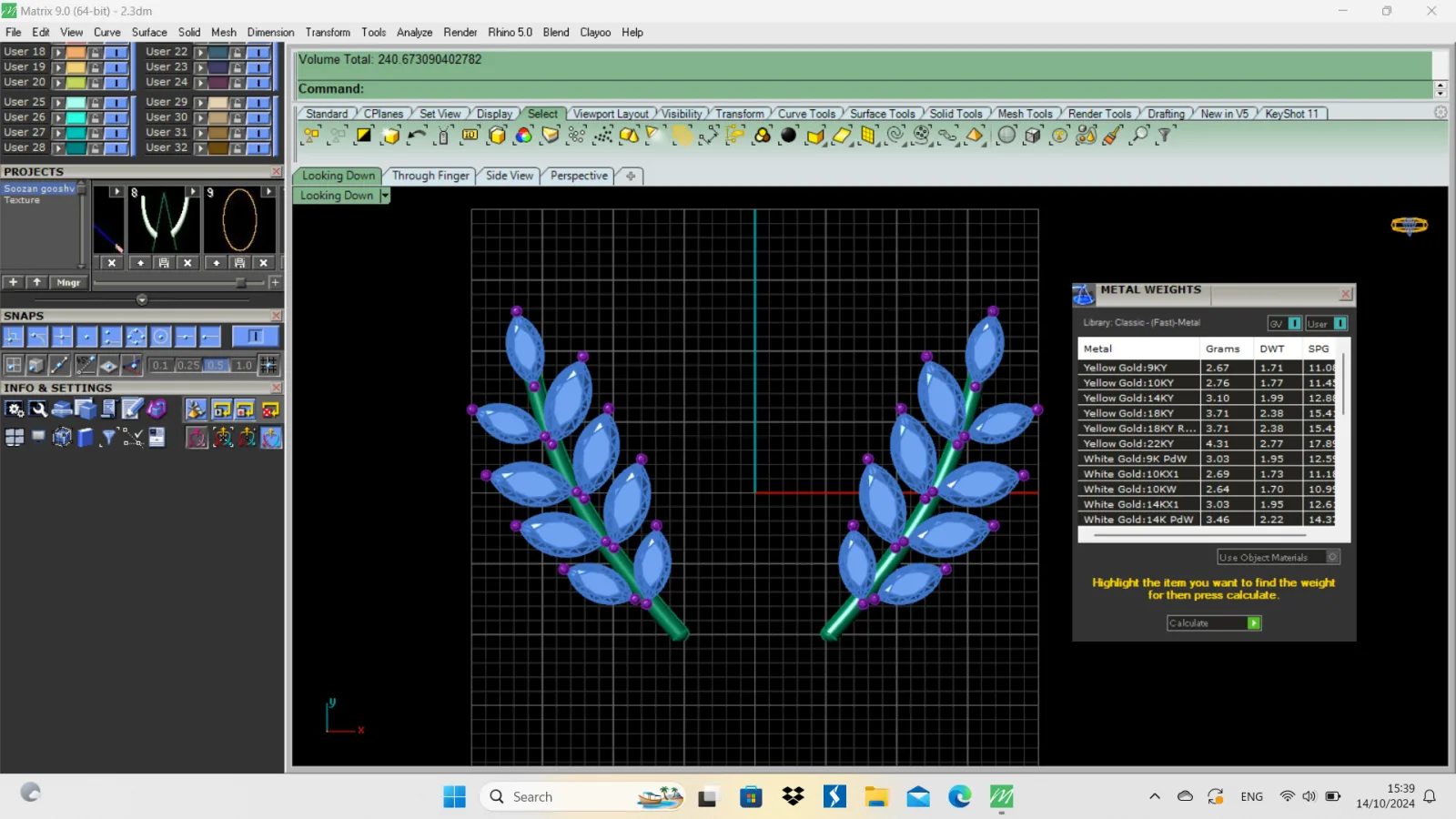The height and width of the screenshot is (819, 1456).
Task: Expand the arrow button next to User 29
Action: coord(200,102)
